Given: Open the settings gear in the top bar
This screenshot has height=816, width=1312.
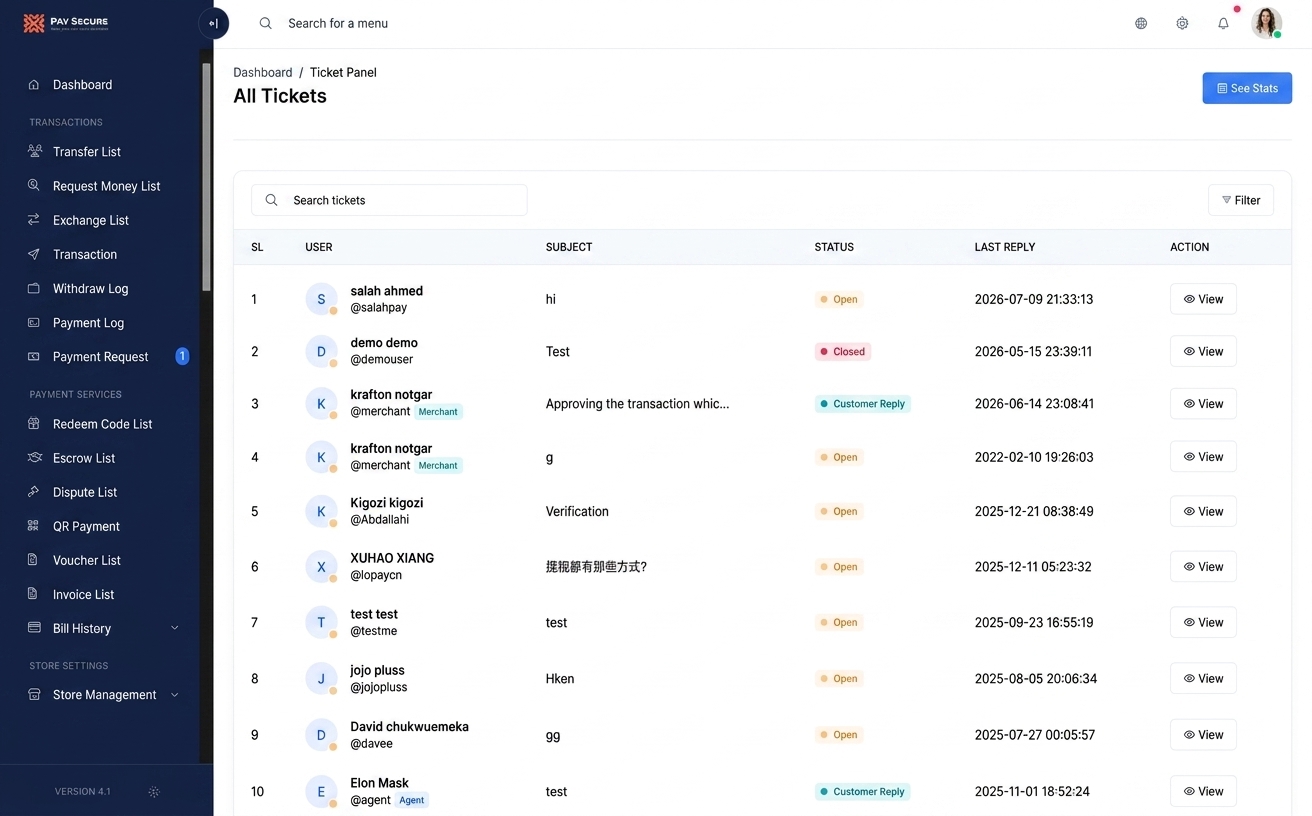Looking at the screenshot, I should [x=1182, y=23].
